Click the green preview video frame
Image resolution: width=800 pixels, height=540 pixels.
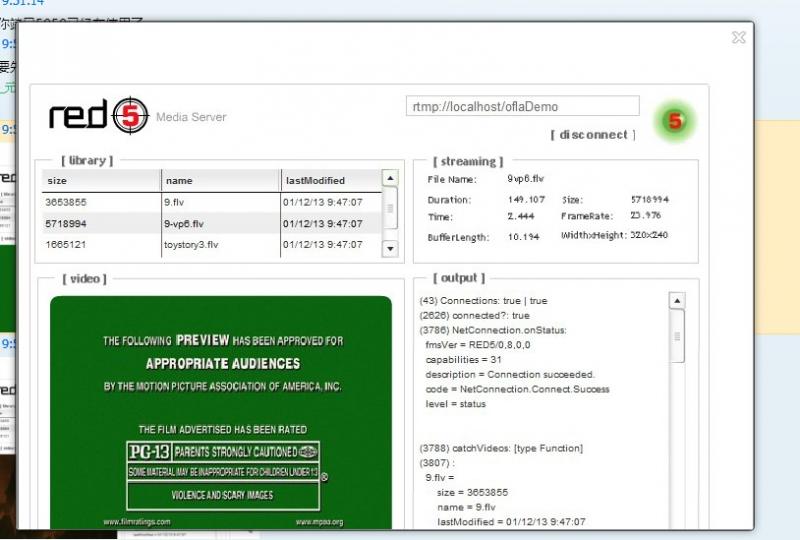pos(221,412)
